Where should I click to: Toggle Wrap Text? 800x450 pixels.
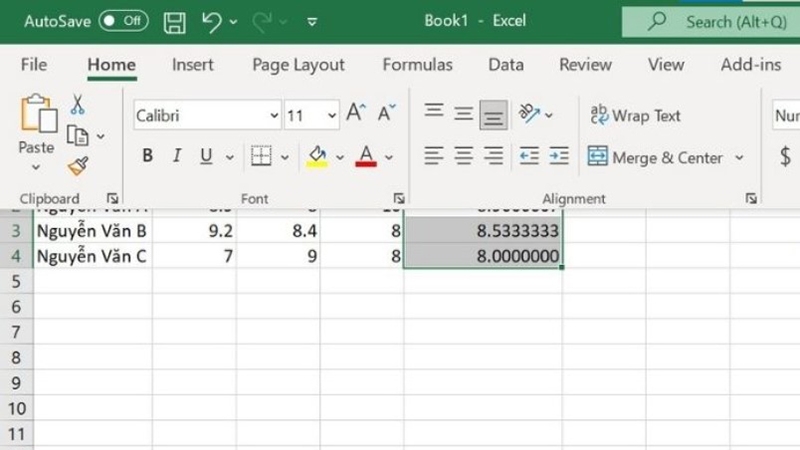[635, 116]
